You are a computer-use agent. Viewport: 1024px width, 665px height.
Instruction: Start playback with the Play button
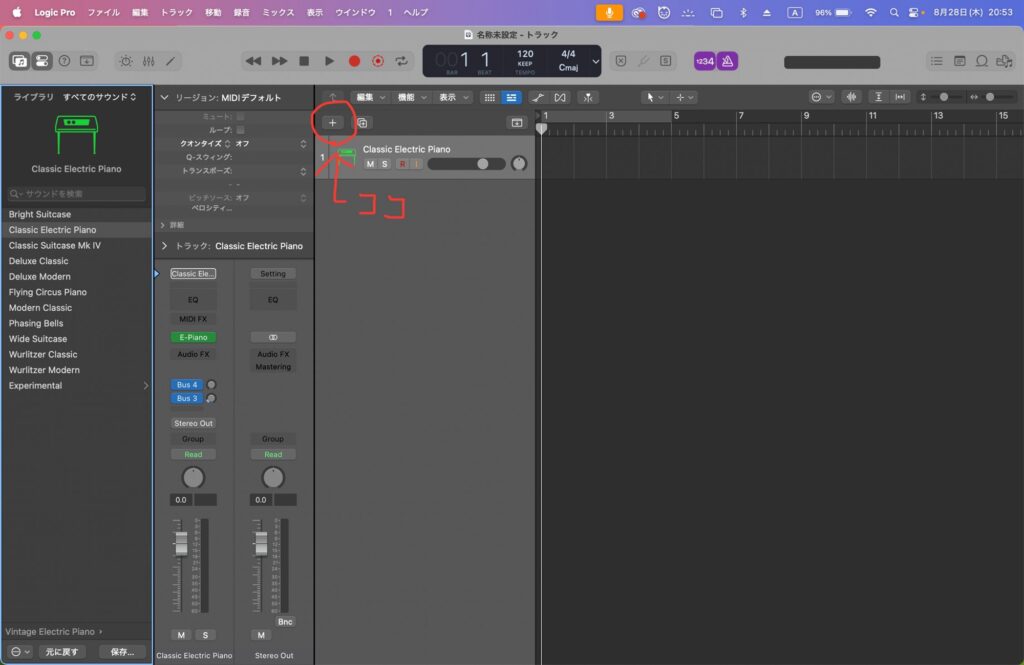coord(329,61)
